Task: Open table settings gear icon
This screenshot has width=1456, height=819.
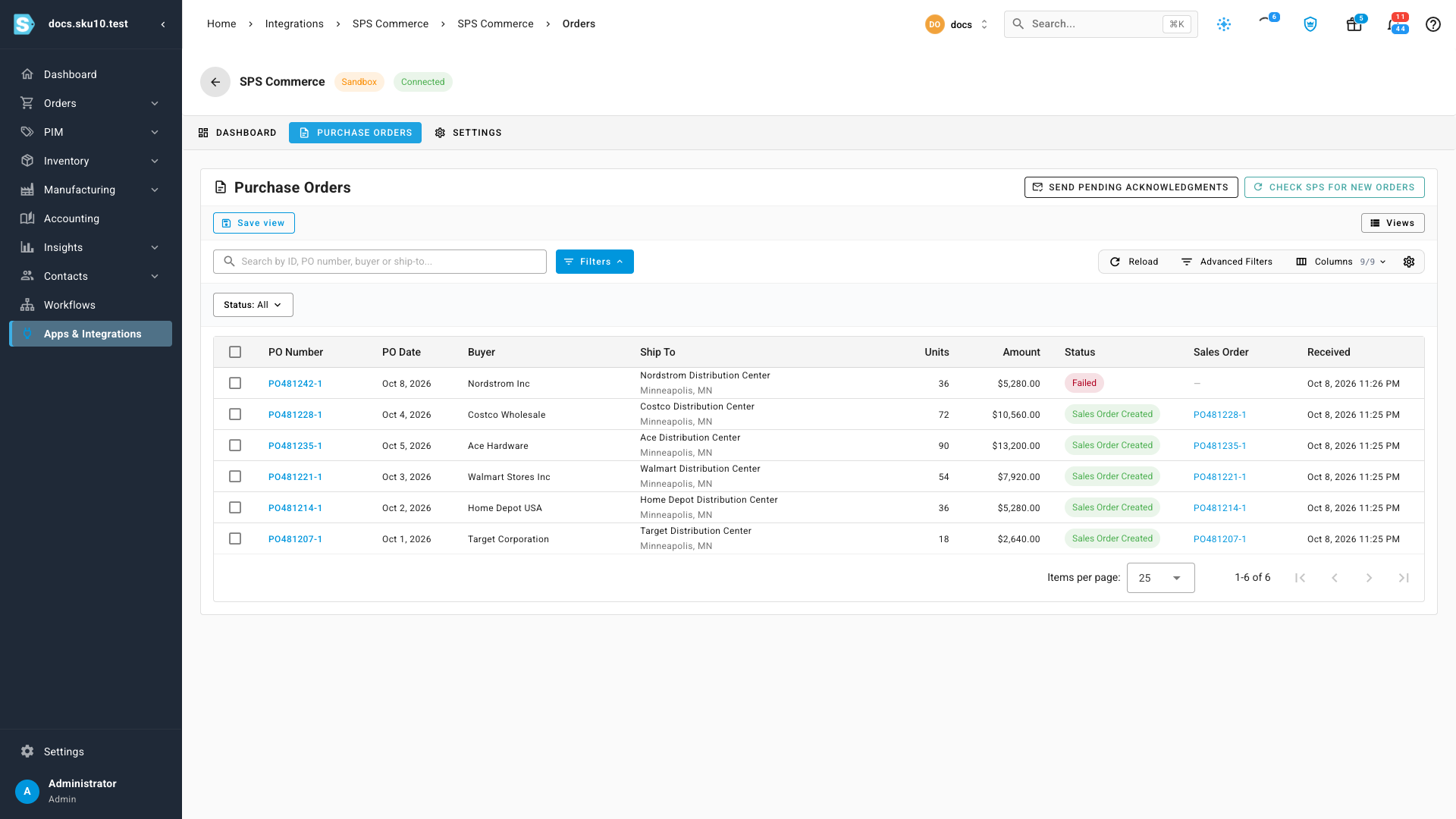Action: [1409, 262]
